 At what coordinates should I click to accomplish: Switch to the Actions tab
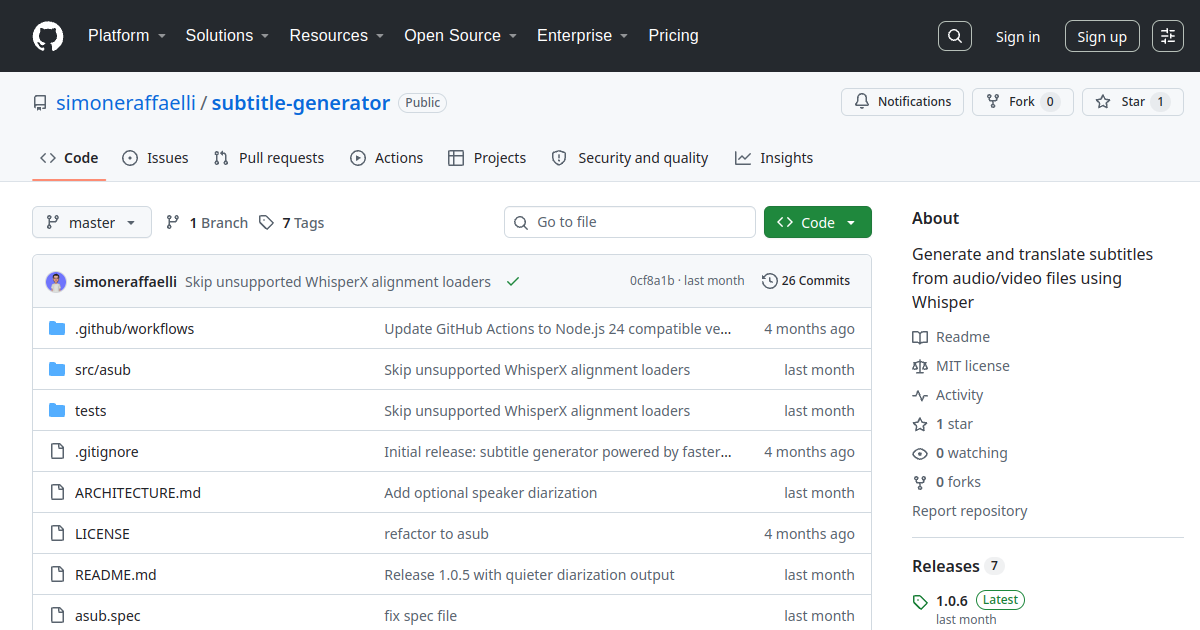pos(386,158)
